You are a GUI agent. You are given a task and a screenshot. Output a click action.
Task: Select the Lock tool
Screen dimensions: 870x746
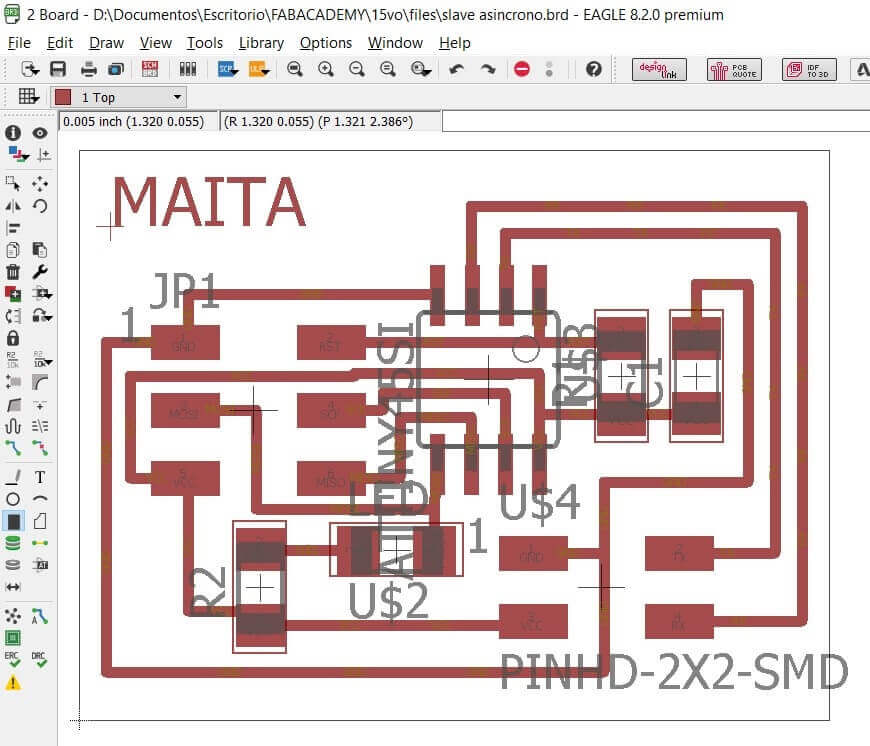[x=13, y=338]
